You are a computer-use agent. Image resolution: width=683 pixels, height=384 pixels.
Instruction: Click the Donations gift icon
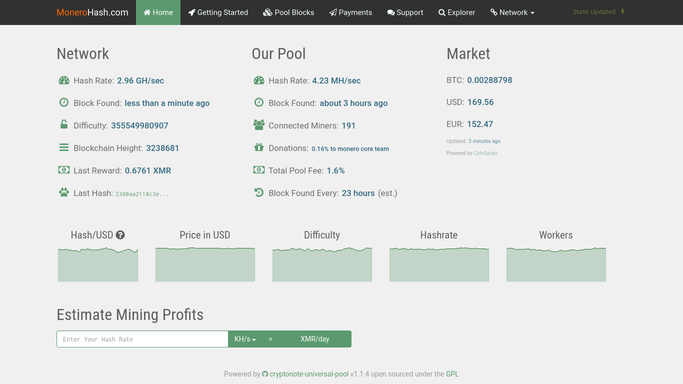[259, 148]
